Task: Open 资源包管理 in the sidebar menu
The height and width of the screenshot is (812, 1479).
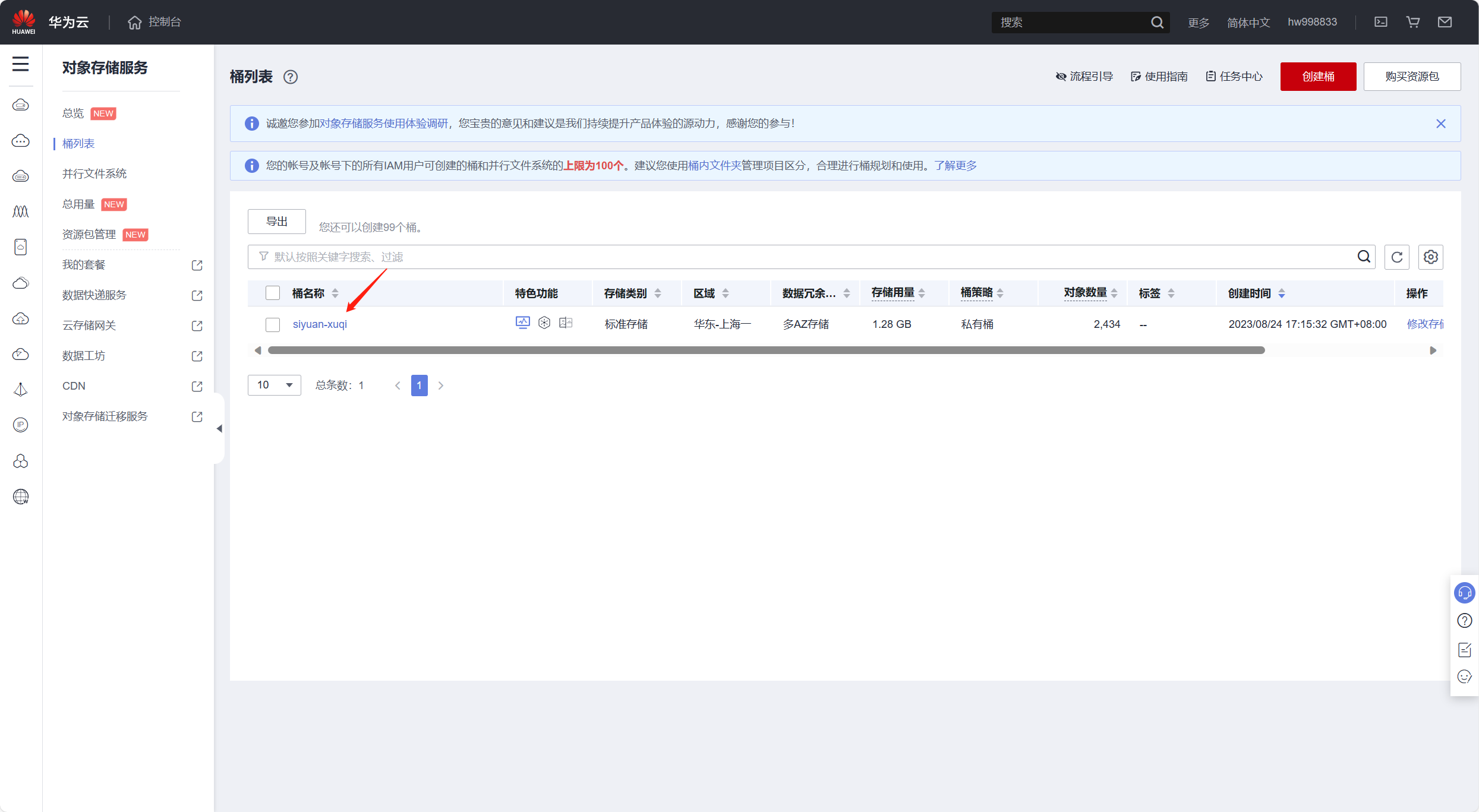Action: tap(89, 234)
